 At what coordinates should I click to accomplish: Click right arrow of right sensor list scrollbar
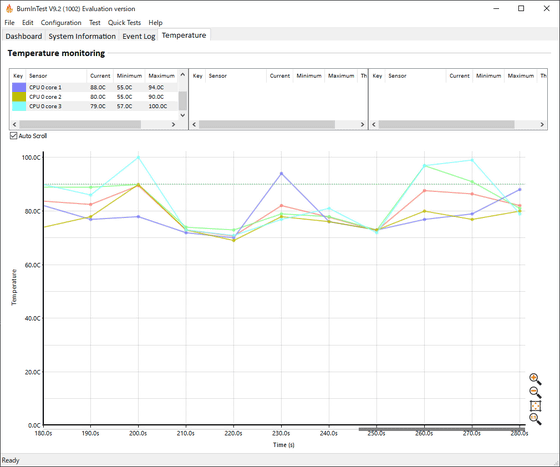pos(542,124)
